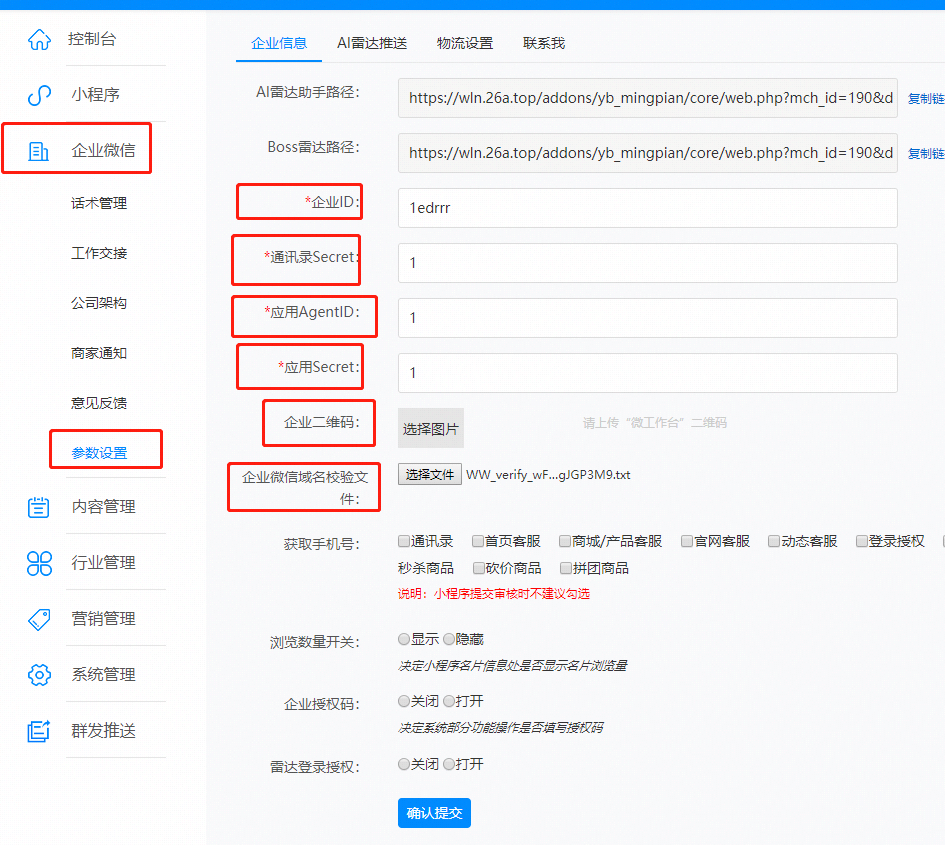This screenshot has width=945, height=845.
Task: Click the 控制台 home icon
Action: pyautogui.click(x=39, y=40)
